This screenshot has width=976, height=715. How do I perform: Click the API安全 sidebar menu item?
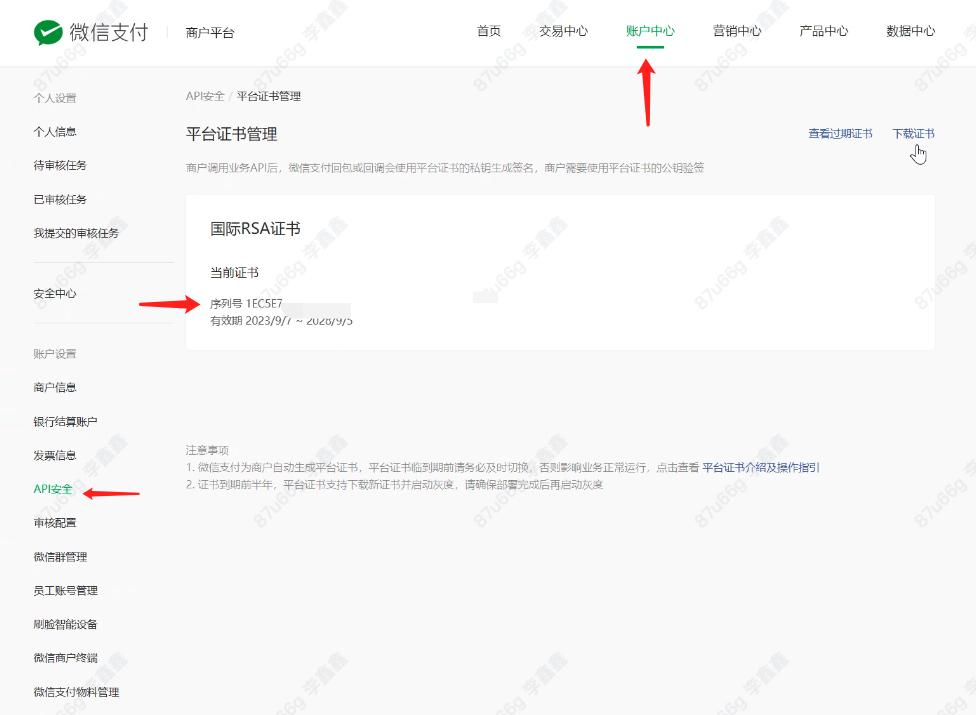coord(53,489)
